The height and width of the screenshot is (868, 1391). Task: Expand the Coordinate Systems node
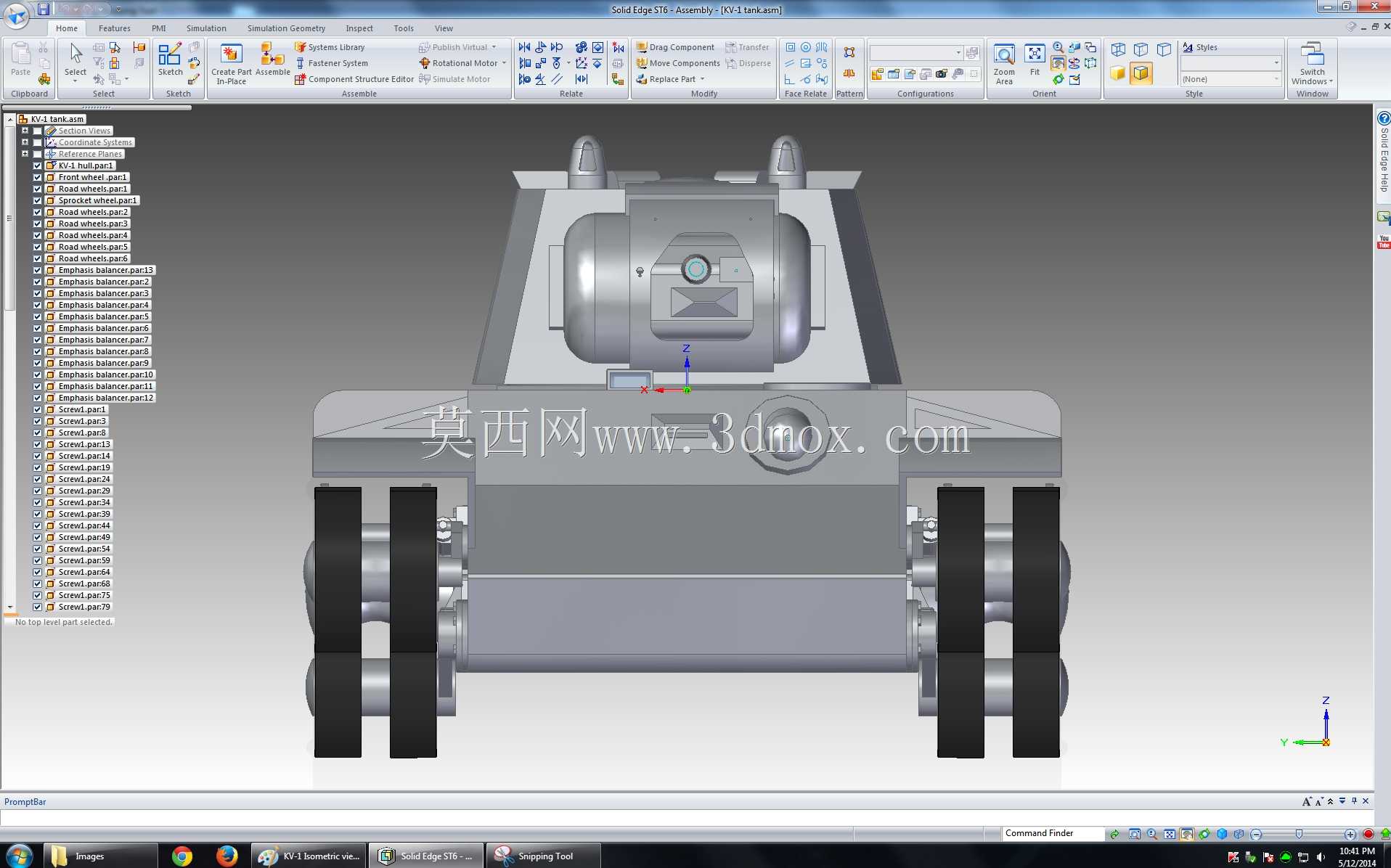tap(25, 142)
